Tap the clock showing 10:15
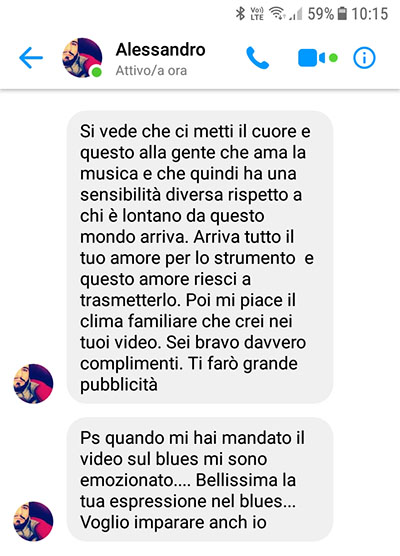 370,14
